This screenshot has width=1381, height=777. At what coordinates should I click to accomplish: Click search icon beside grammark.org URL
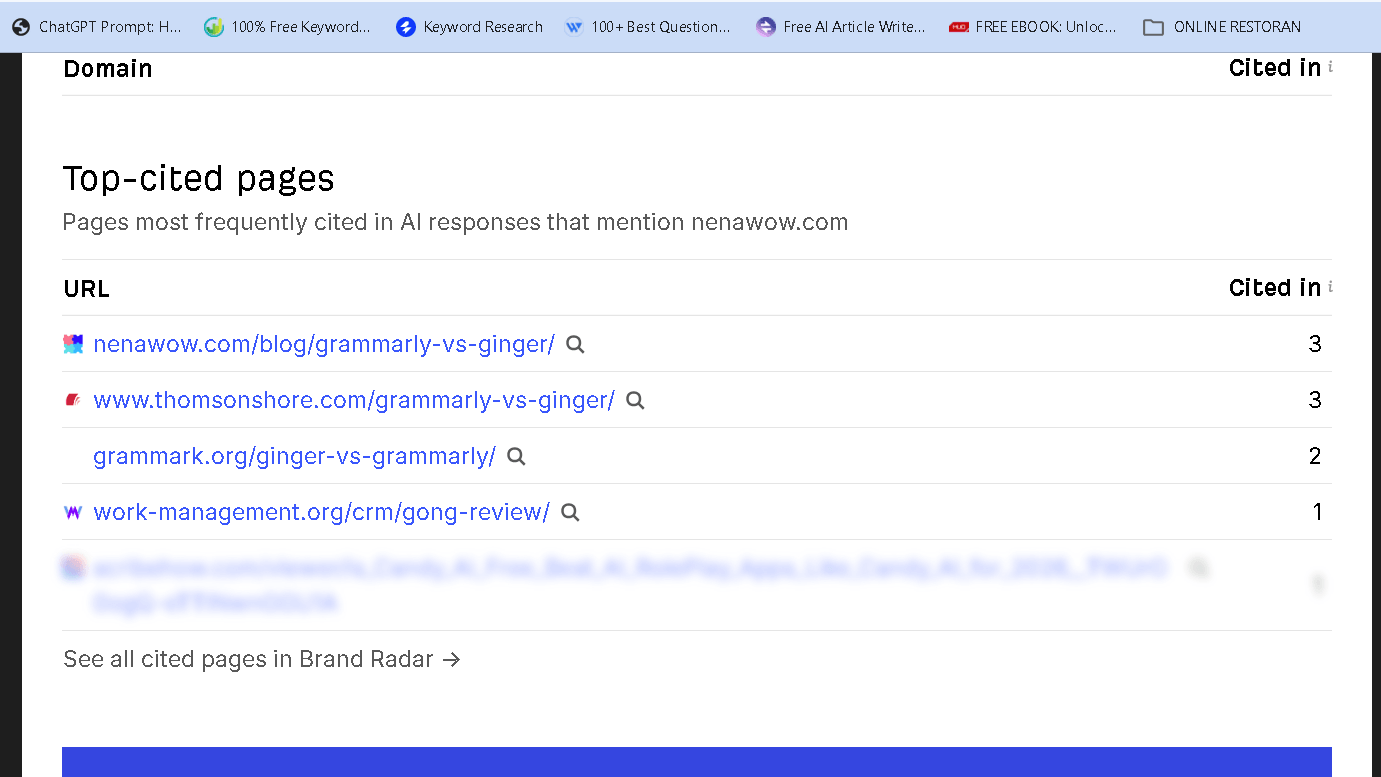coord(516,456)
